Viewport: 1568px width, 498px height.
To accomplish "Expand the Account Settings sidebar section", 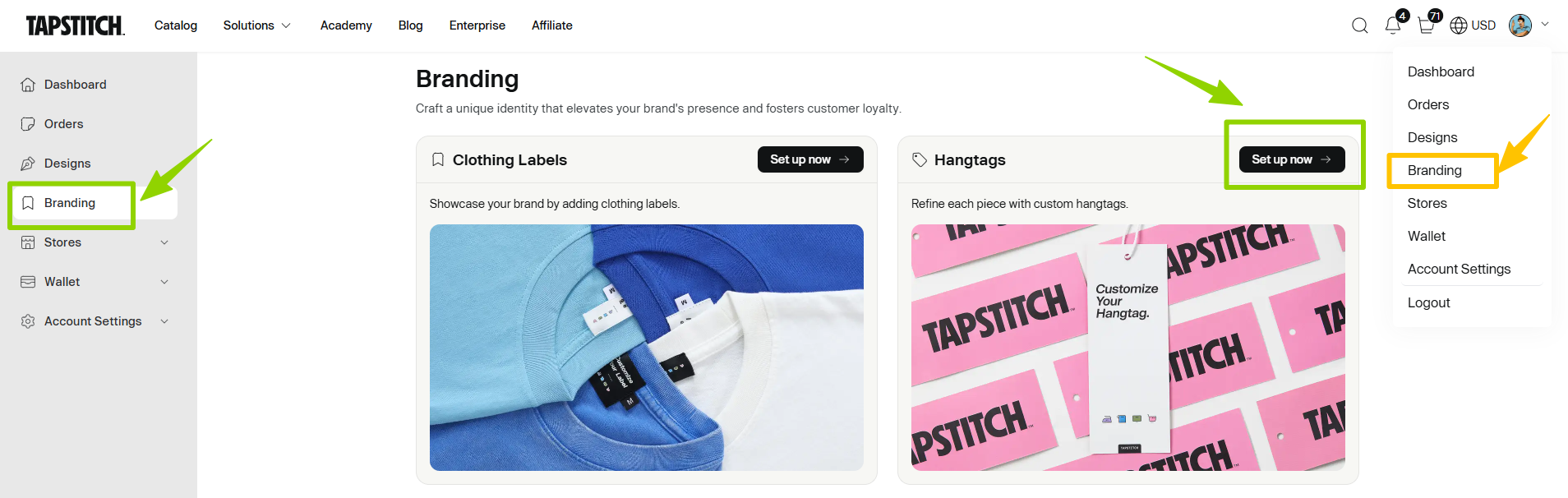I will click(x=164, y=321).
